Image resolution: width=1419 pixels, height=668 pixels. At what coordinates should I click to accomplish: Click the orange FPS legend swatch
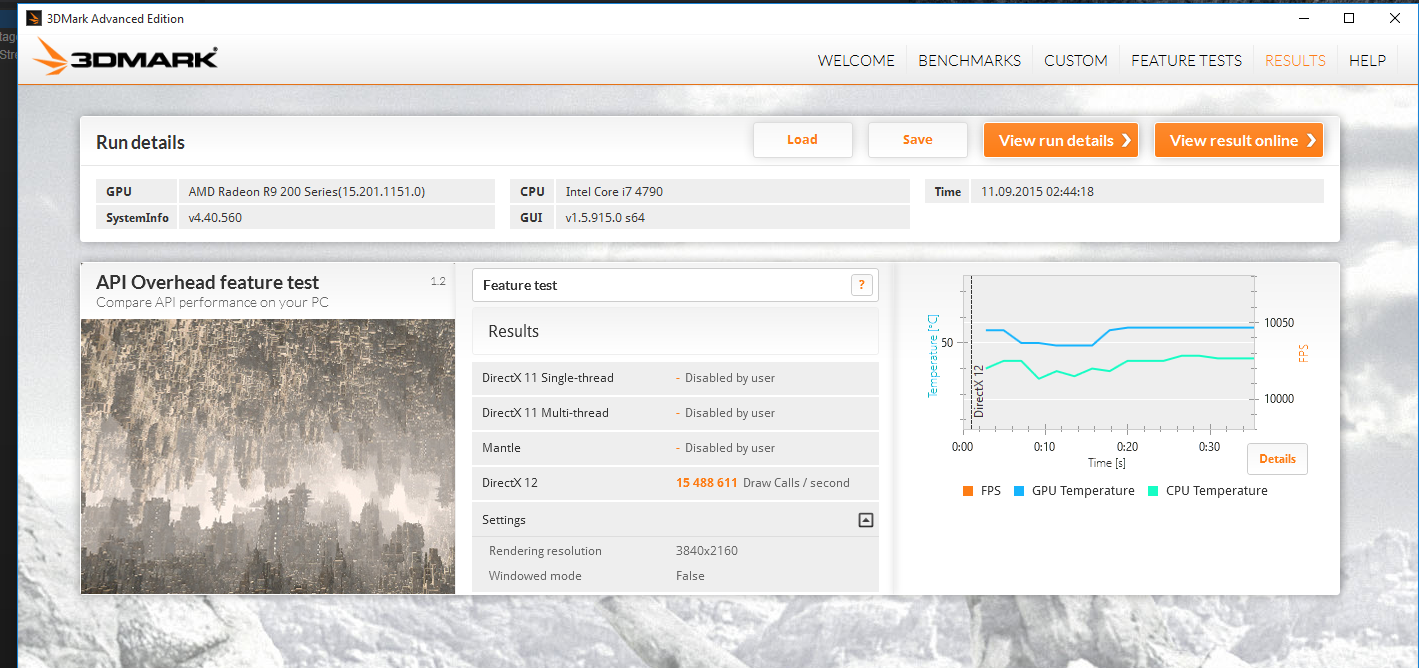click(x=967, y=491)
